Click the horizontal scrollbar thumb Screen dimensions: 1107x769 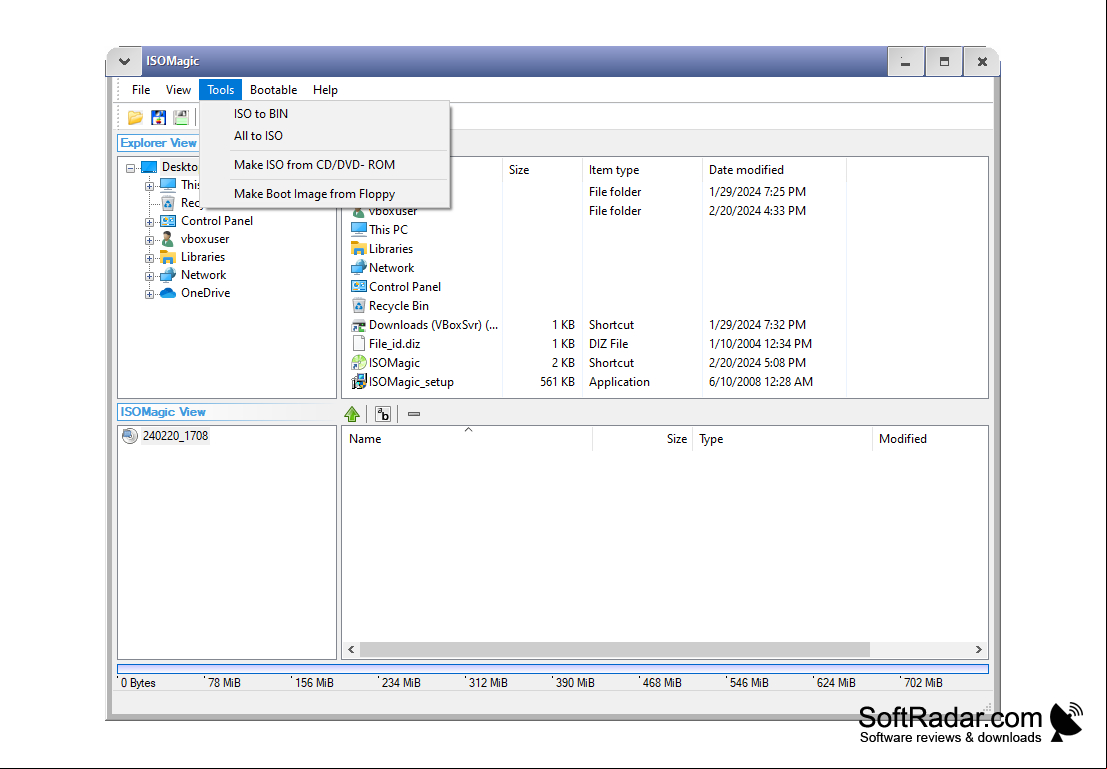click(615, 650)
